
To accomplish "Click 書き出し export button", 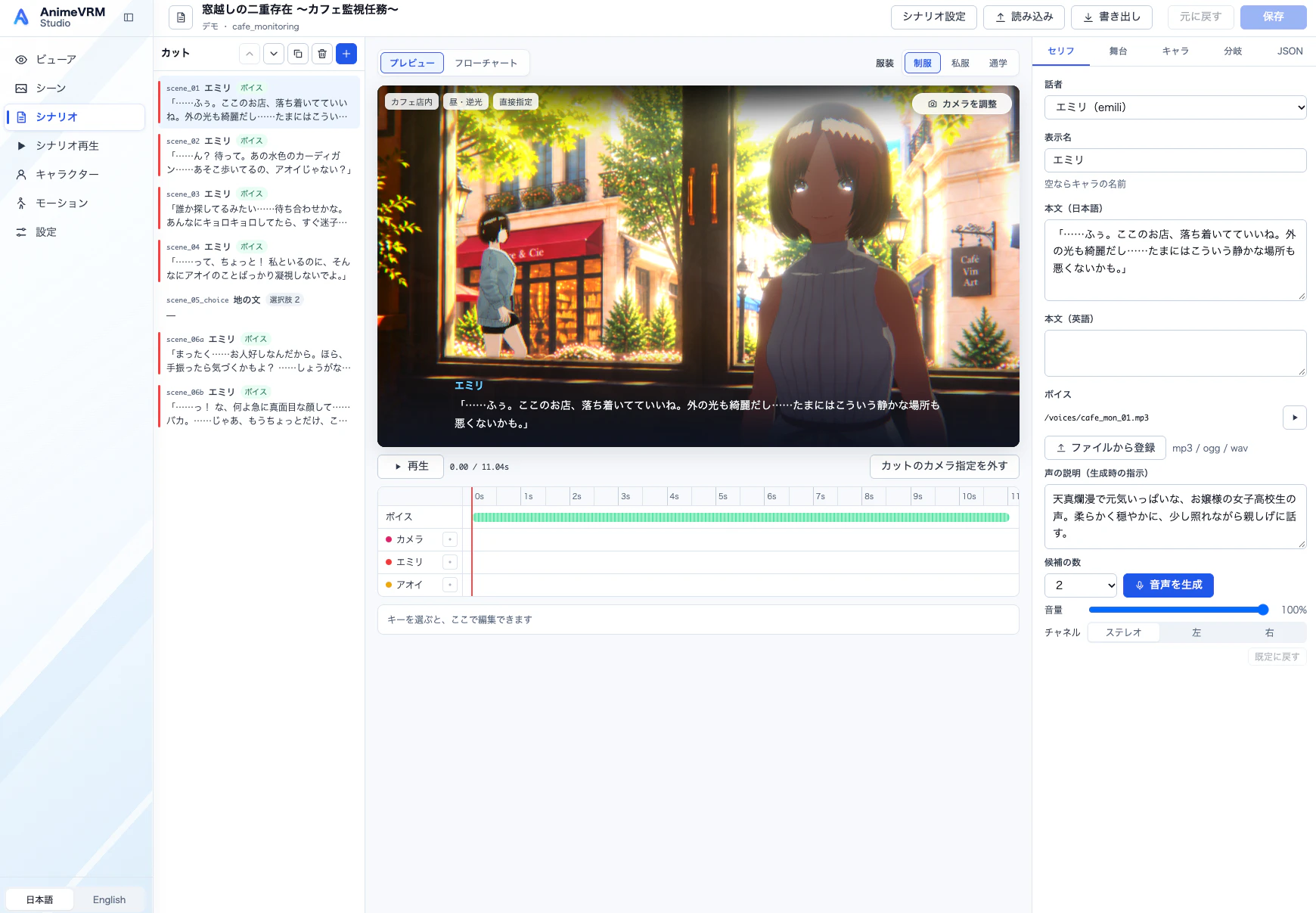I will [x=1111, y=17].
